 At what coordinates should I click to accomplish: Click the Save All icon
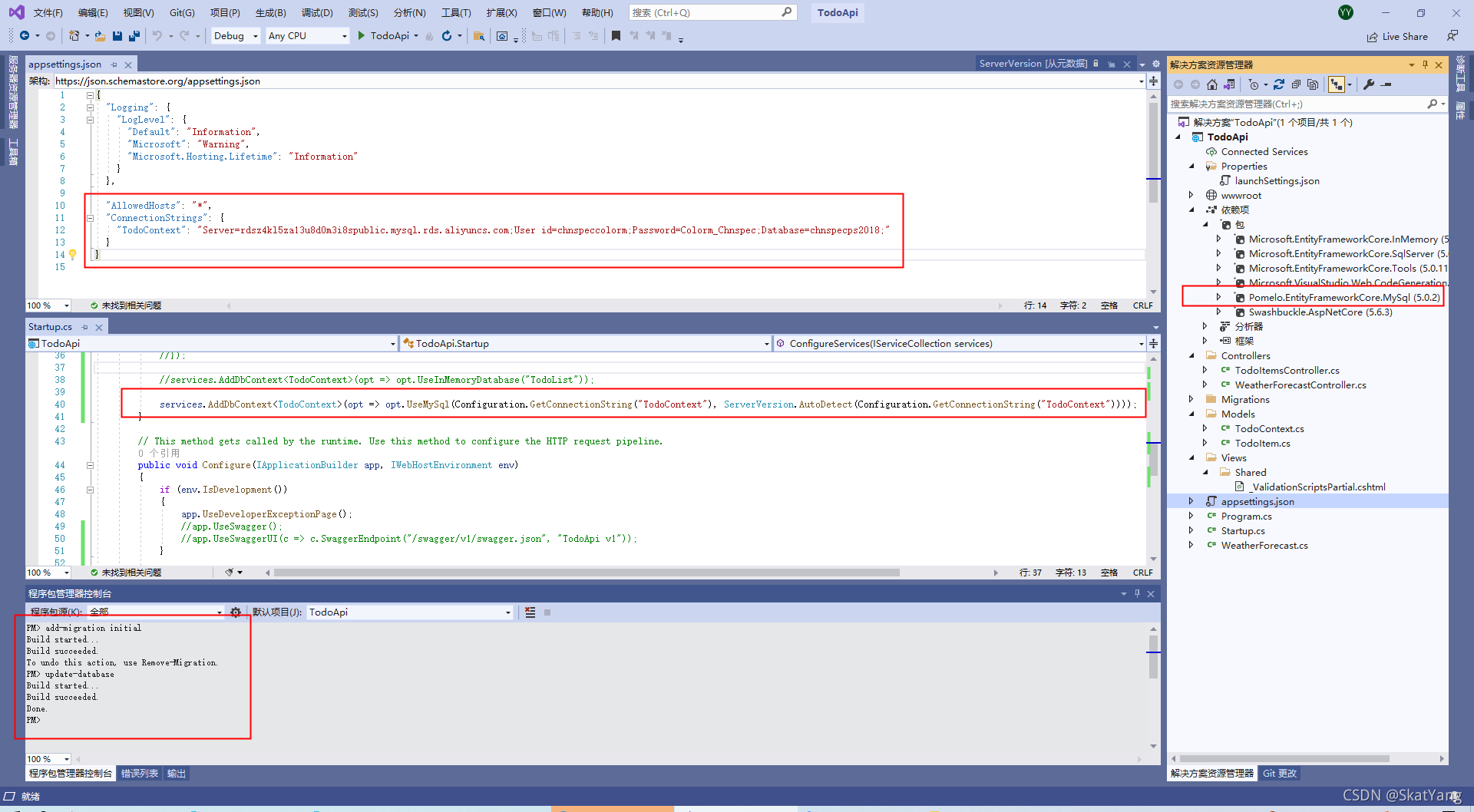134,35
